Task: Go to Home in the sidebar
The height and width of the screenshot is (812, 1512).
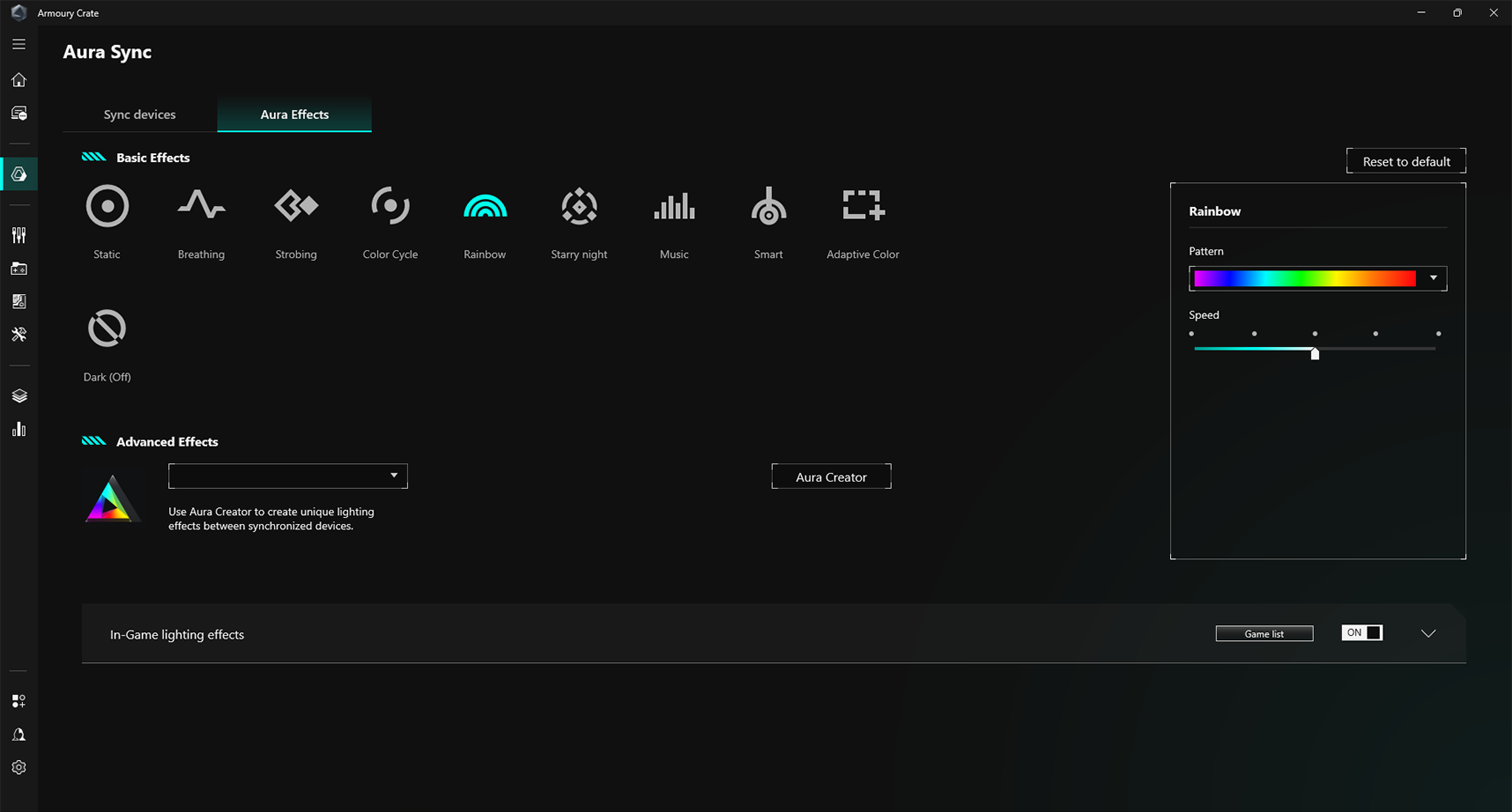Action: click(19, 80)
